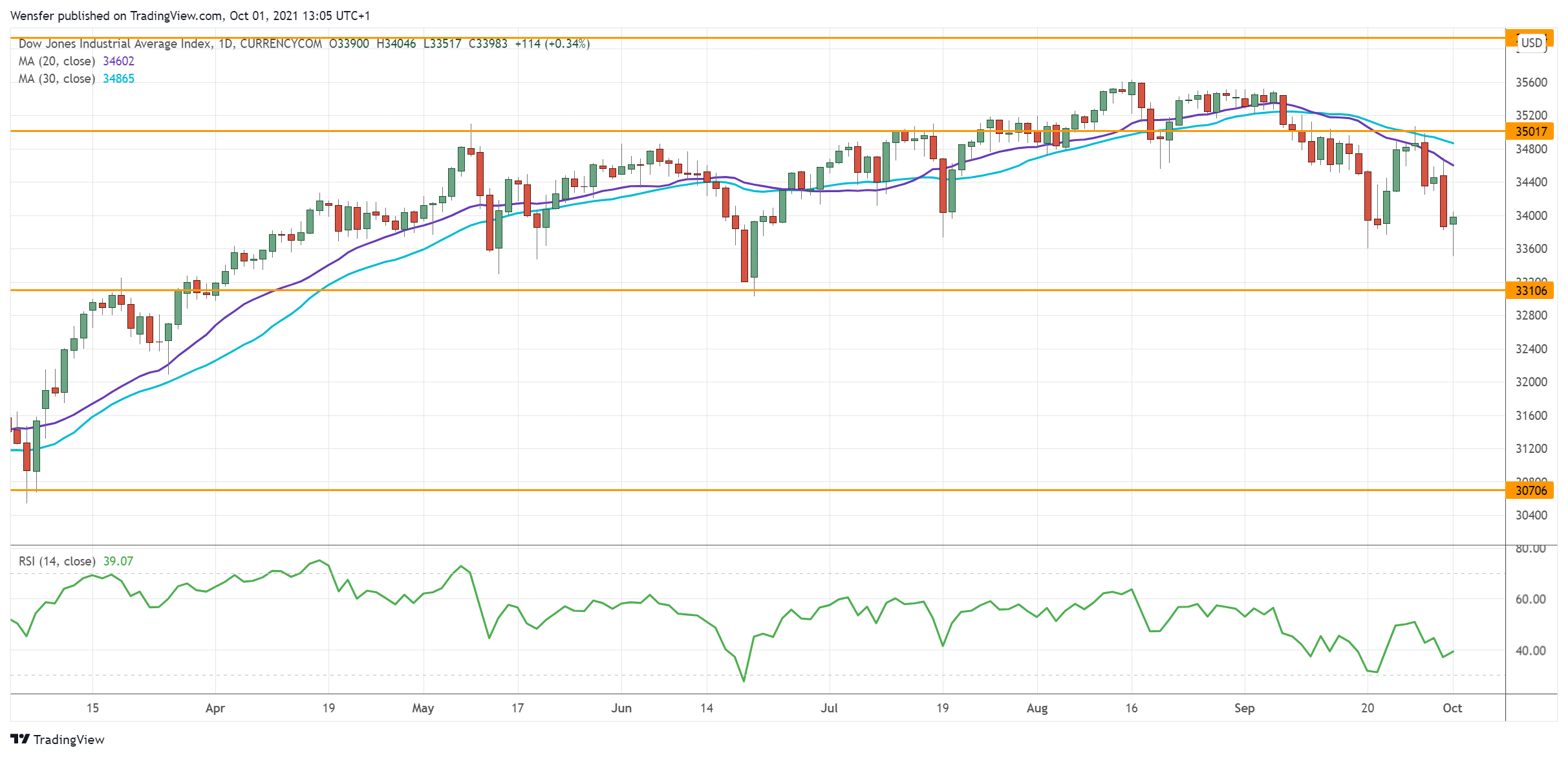The width and height of the screenshot is (1568, 757).
Task: Click the last green candle at Oct
Action: click(x=1453, y=221)
